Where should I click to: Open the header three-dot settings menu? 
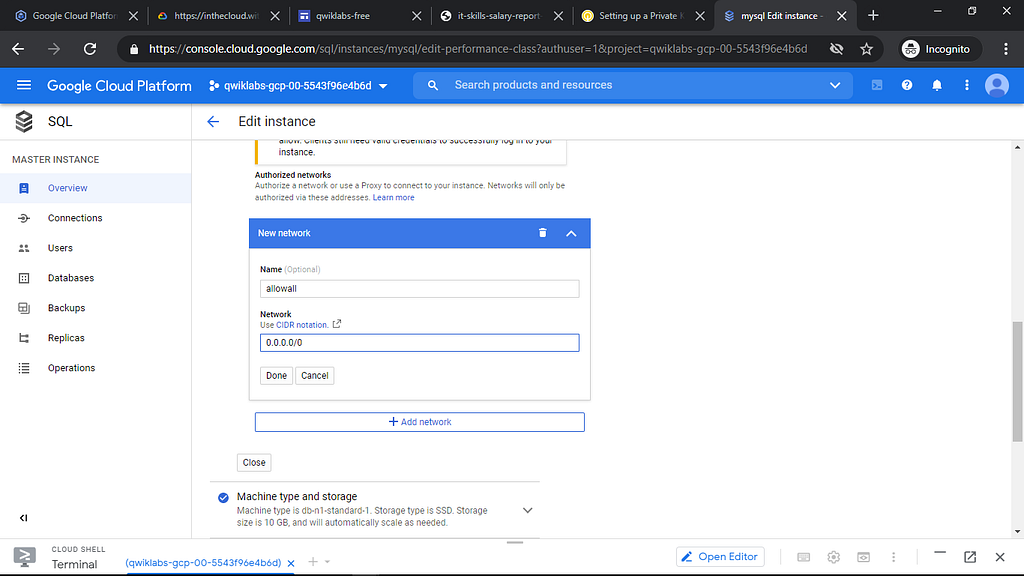click(967, 86)
